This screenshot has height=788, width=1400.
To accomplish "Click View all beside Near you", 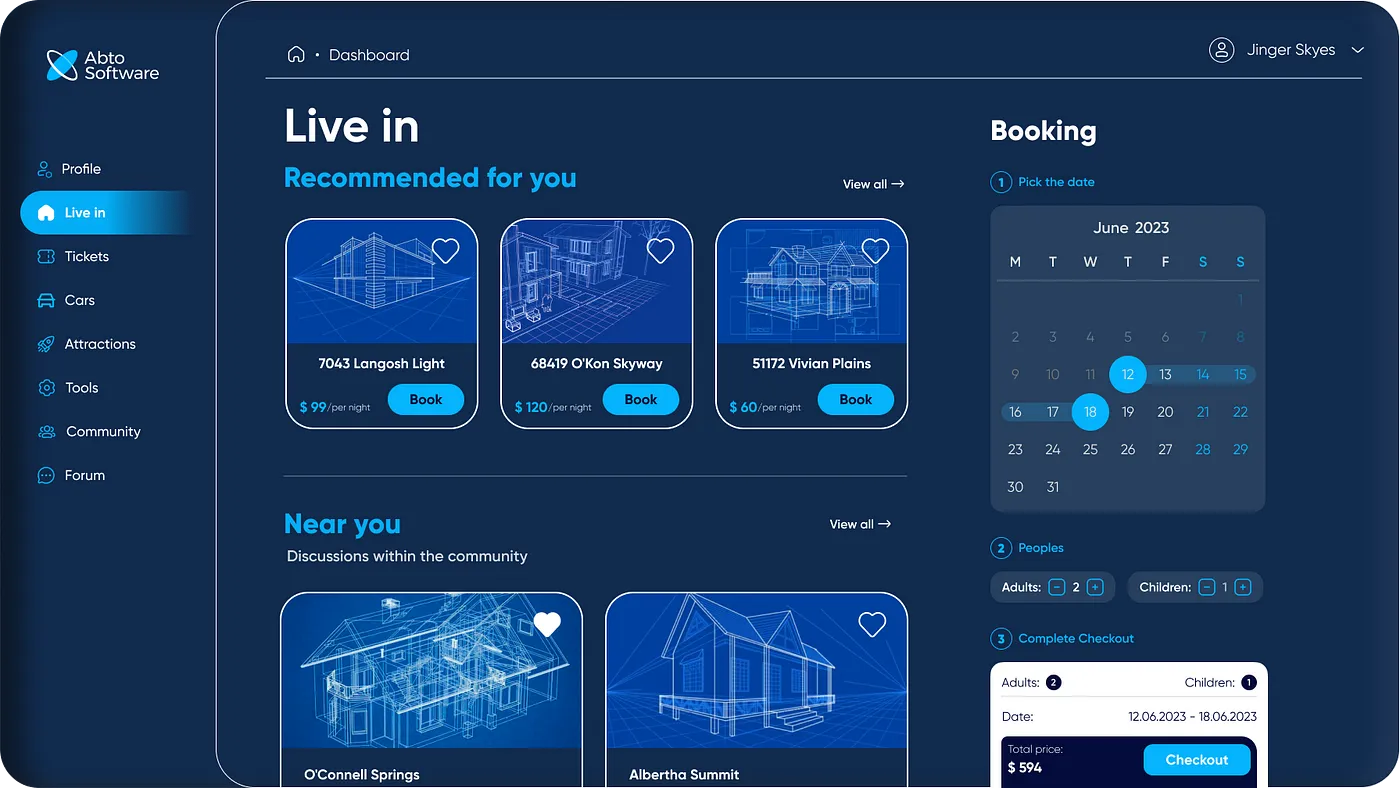I will [859, 523].
